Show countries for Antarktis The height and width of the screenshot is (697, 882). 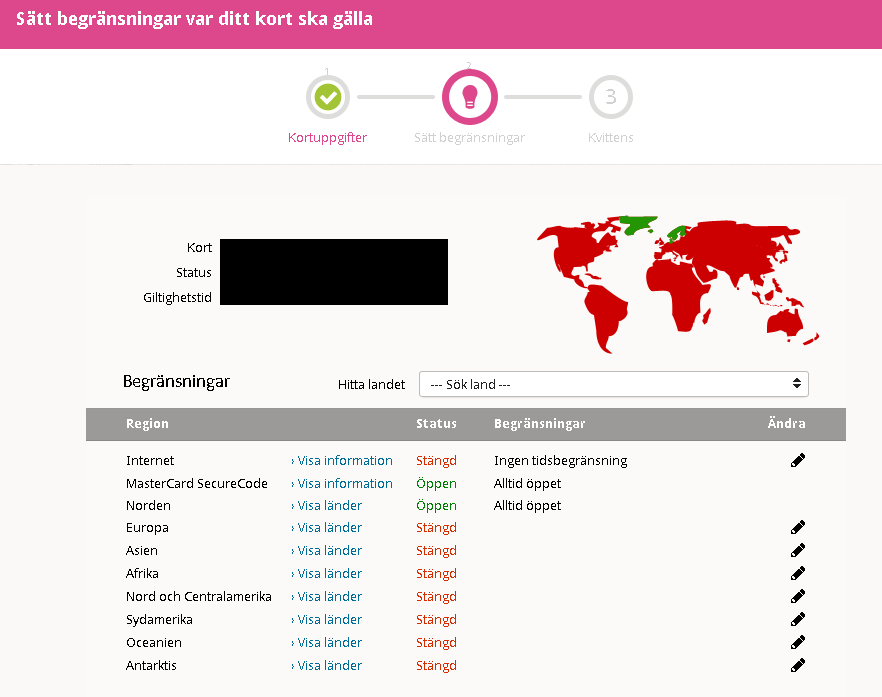326,666
